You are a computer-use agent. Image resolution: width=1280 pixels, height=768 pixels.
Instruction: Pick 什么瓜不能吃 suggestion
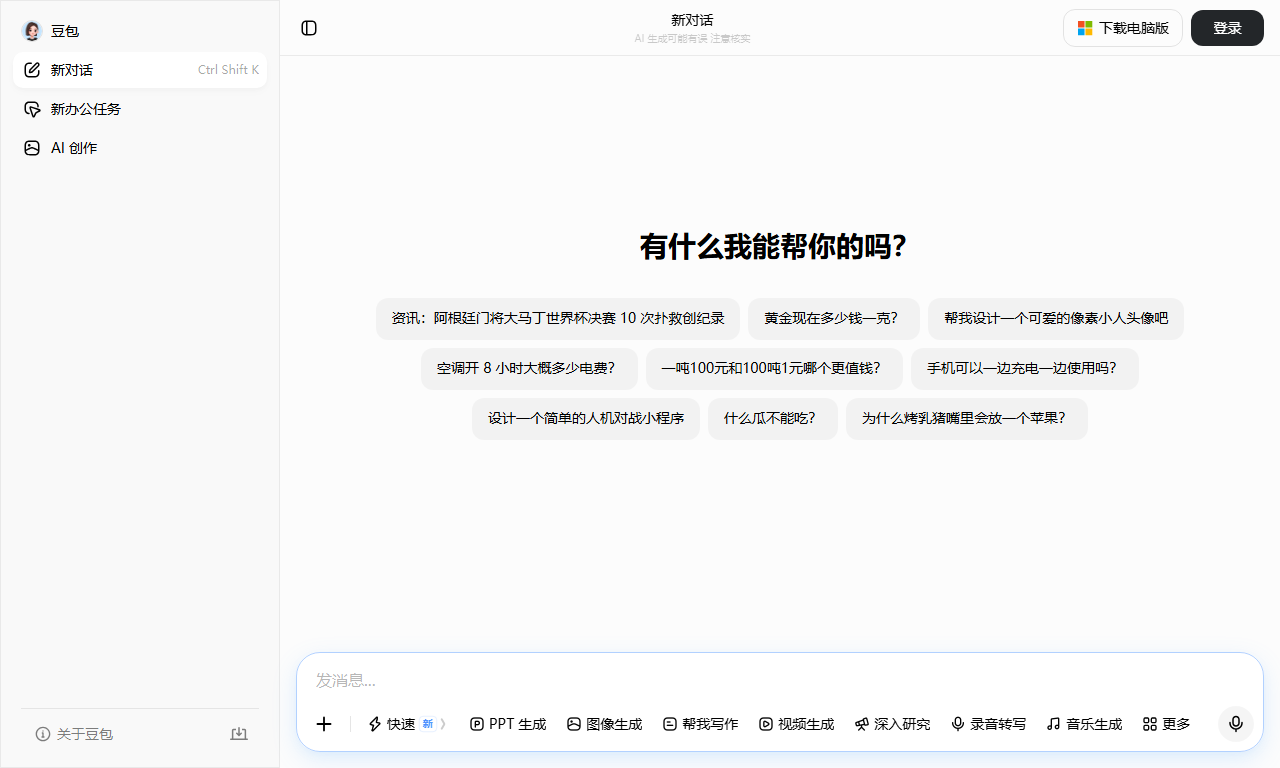(x=773, y=418)
